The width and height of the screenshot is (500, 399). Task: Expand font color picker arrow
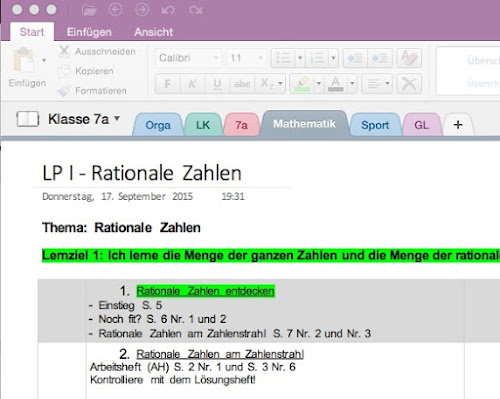[352, 83]
